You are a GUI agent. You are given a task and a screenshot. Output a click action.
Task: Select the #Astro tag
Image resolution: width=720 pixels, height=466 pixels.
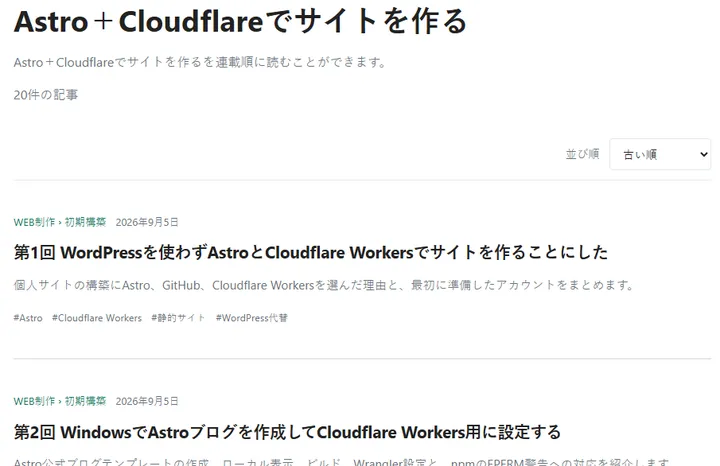(28, 318)
